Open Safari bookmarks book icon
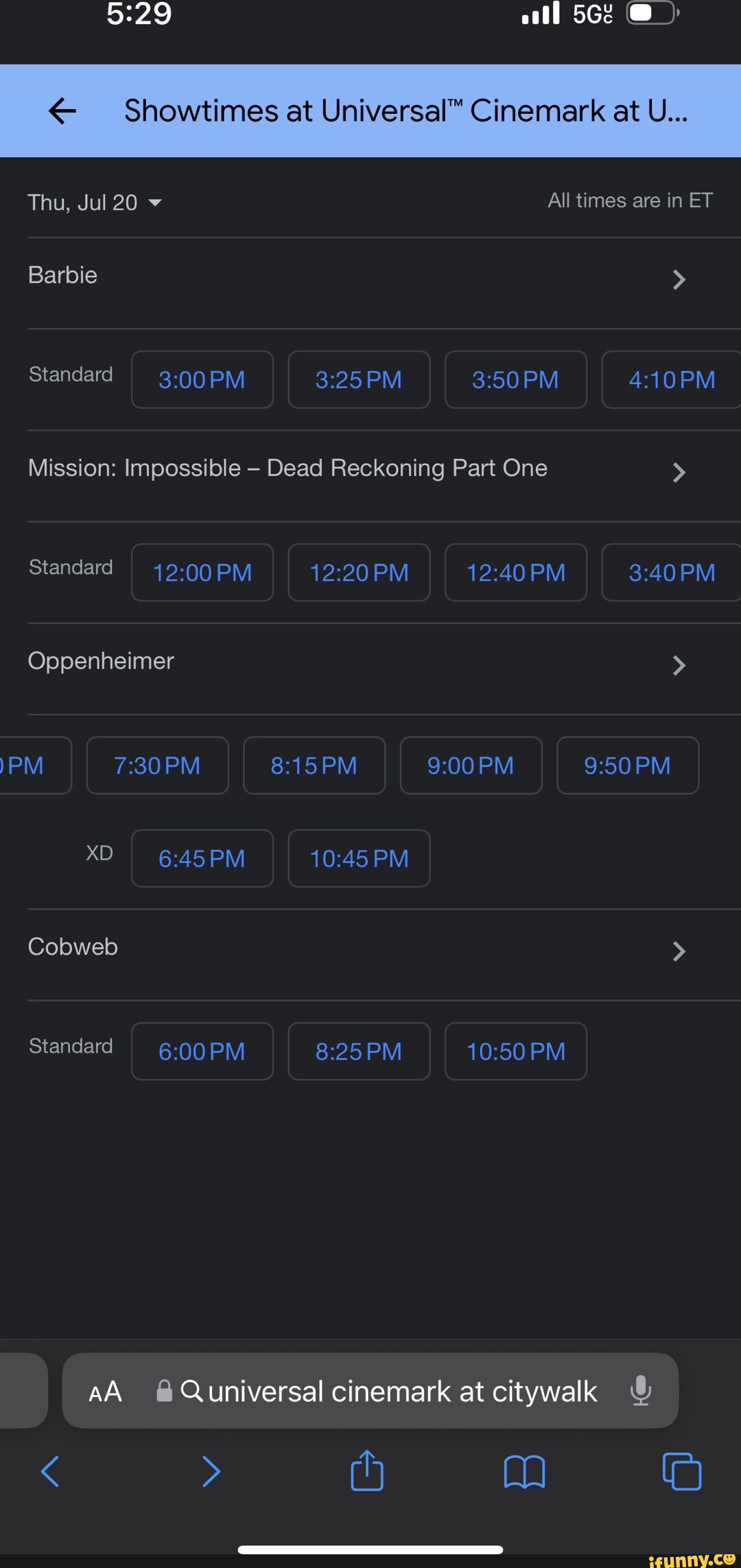 (524, 1471)
